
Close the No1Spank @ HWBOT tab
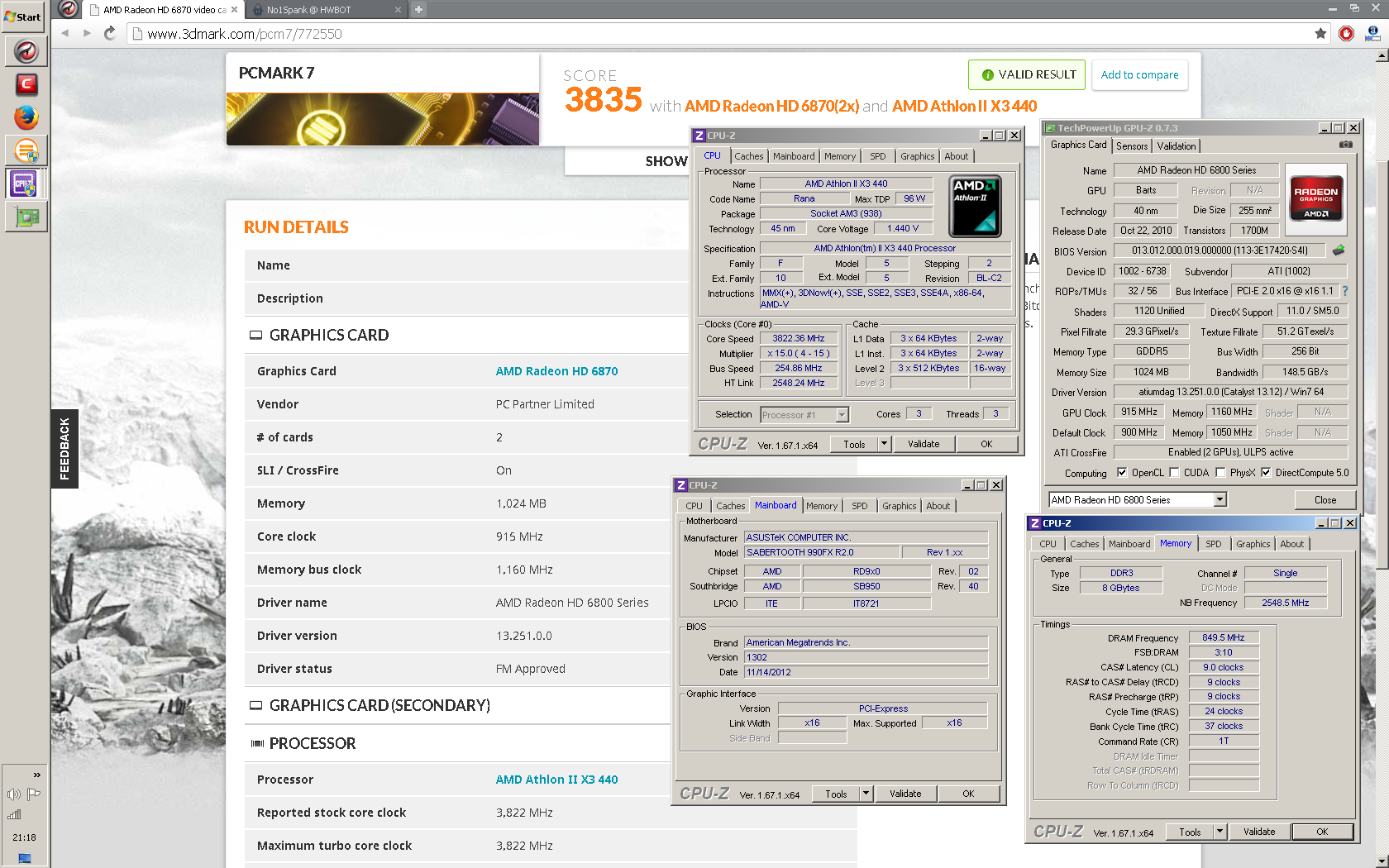pyautogui.click(x=399, y=10)
